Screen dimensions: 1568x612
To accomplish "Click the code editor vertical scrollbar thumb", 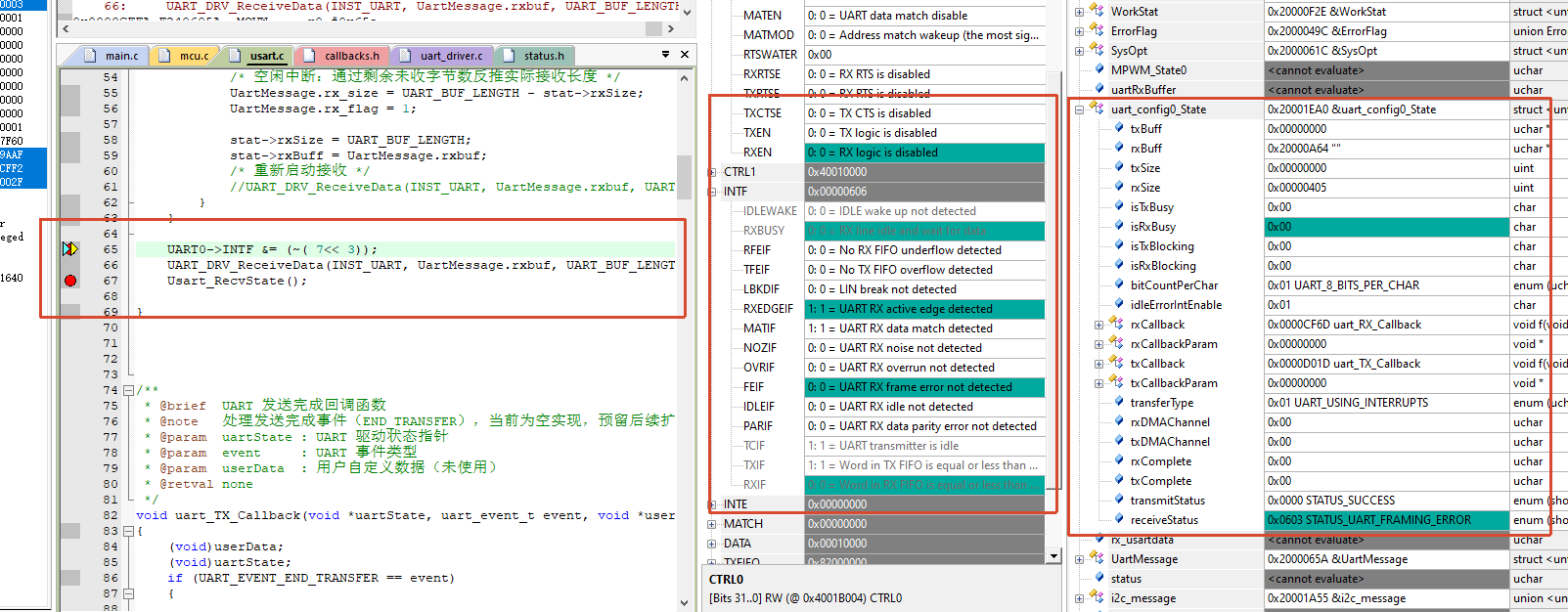I will pos(685,176).
